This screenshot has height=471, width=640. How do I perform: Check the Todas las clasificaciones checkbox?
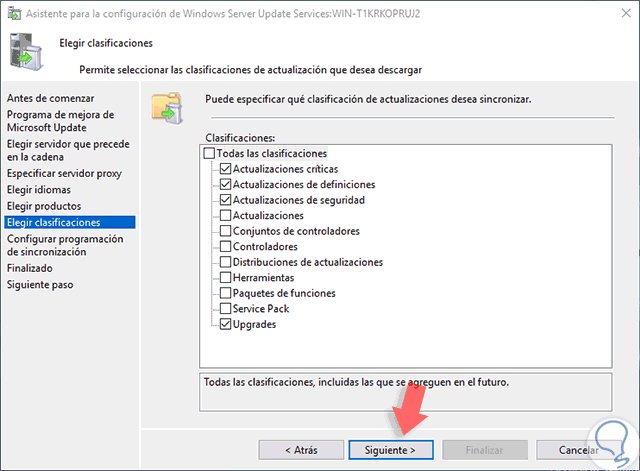click(x=209, y=153)
